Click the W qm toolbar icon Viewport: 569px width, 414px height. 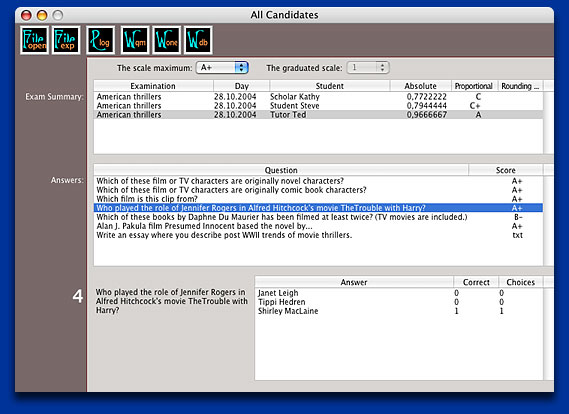tap(135, 40)
